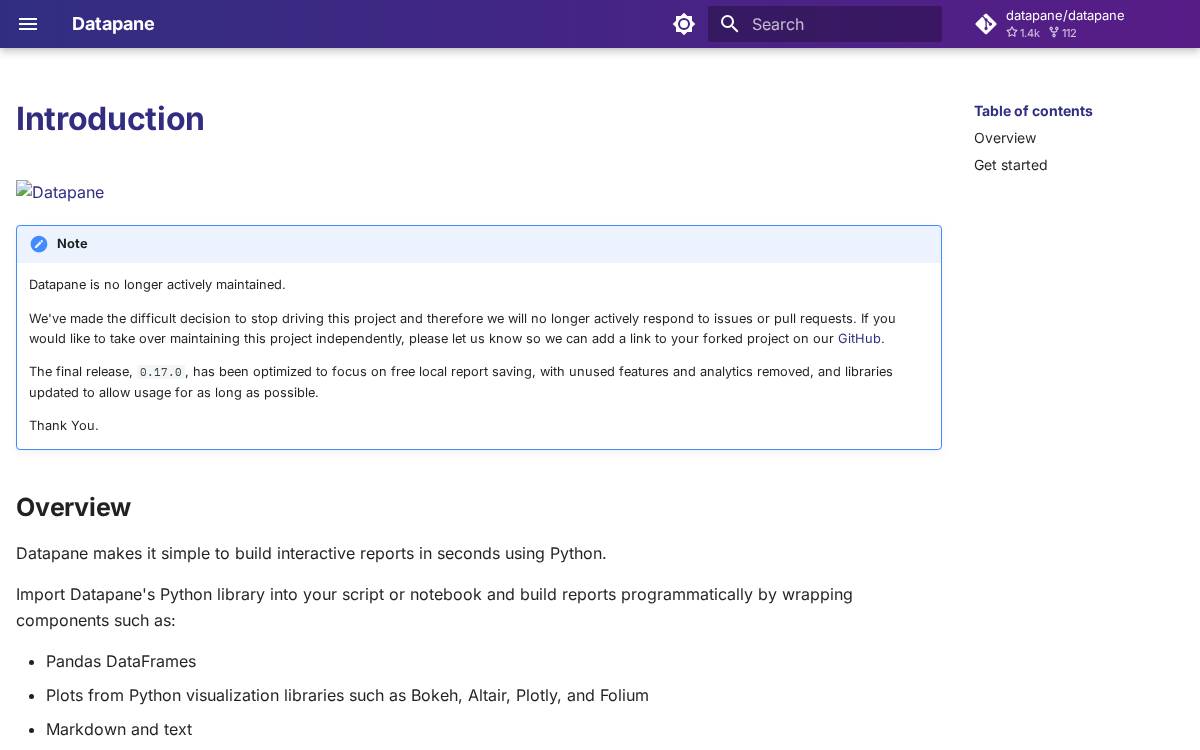
Task: Click 'Datapane is no longer actively maintained.'
Action: click(x=157, y=285)
